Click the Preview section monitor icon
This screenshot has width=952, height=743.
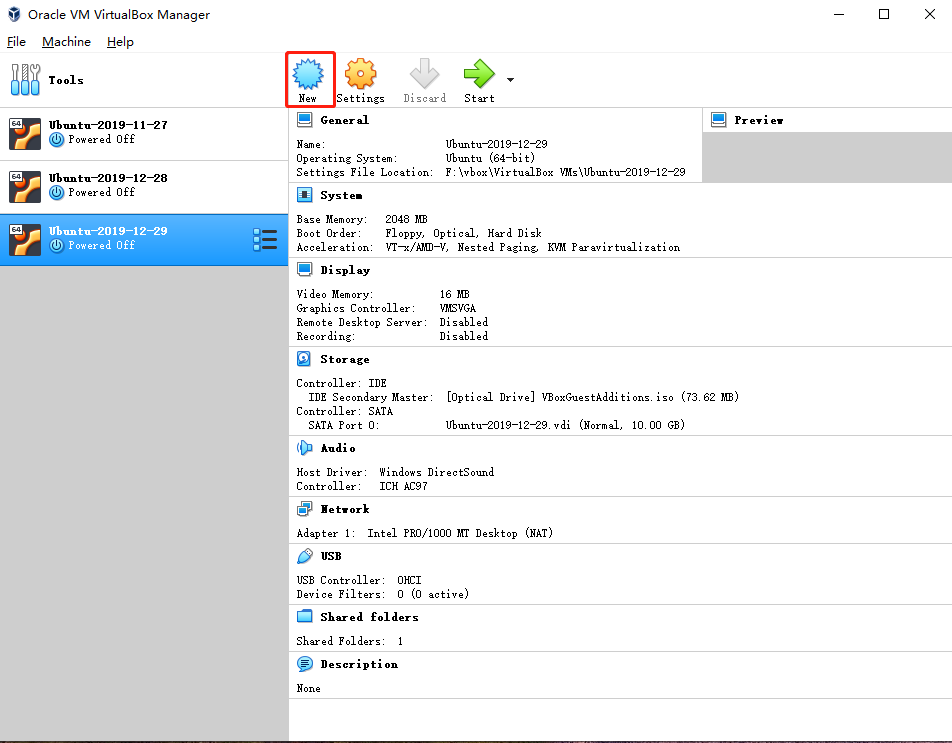pyautogui.click(x=718, y=120)
